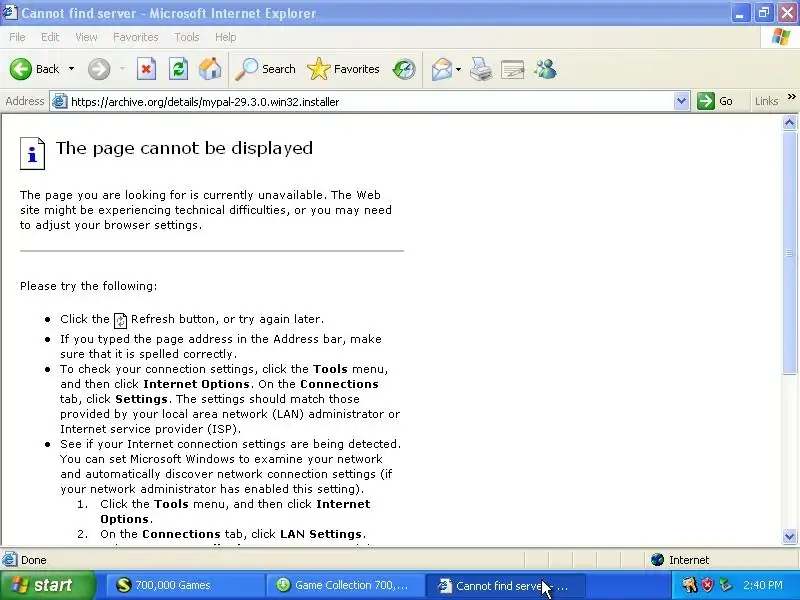Launch Messenger from the toolbar icon
The width and height of the screenshot is (800, 600).
(545, 69)
